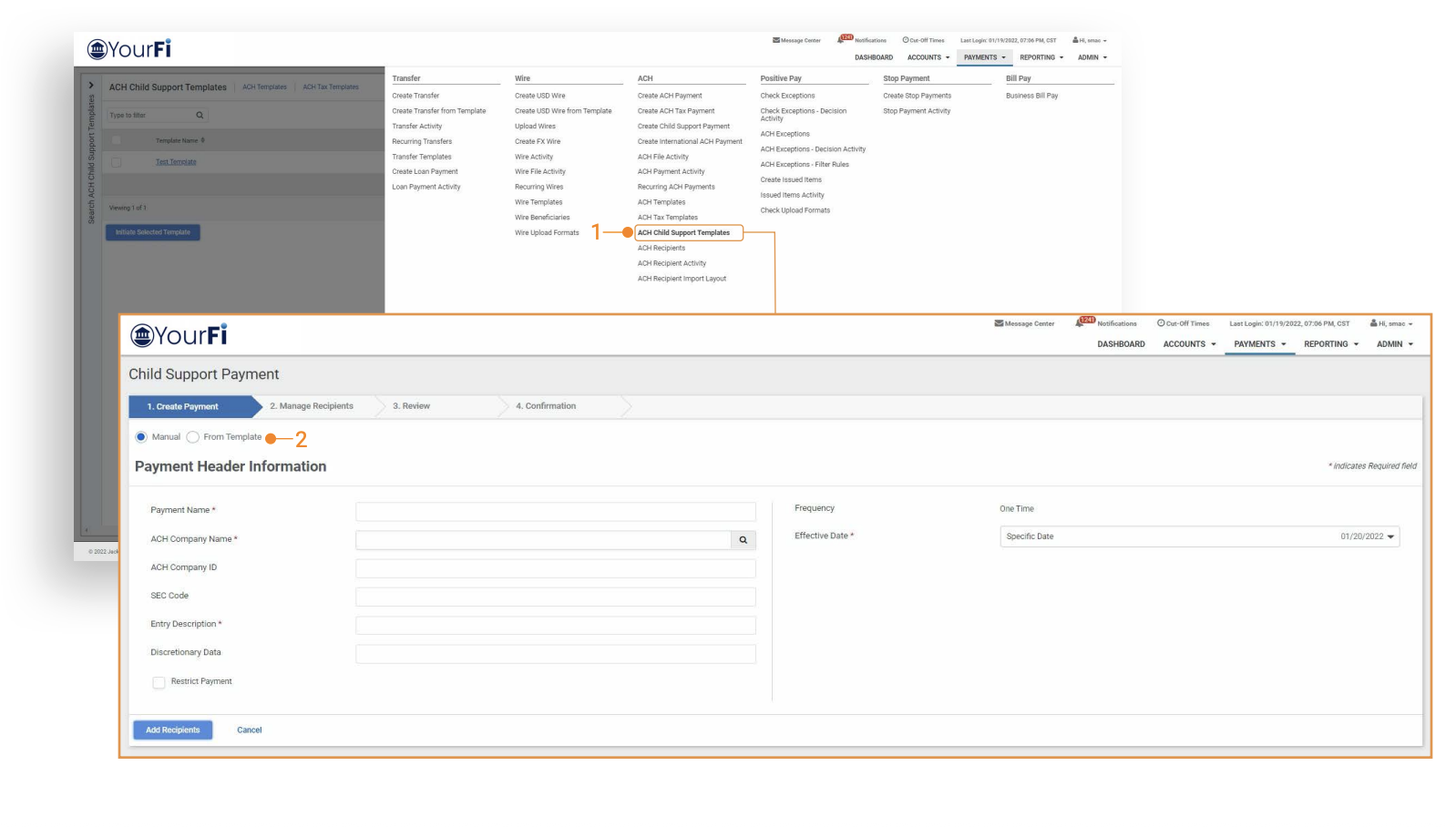
Task: Open Dashboard in front window navigation
Action: pos(1121,344)
